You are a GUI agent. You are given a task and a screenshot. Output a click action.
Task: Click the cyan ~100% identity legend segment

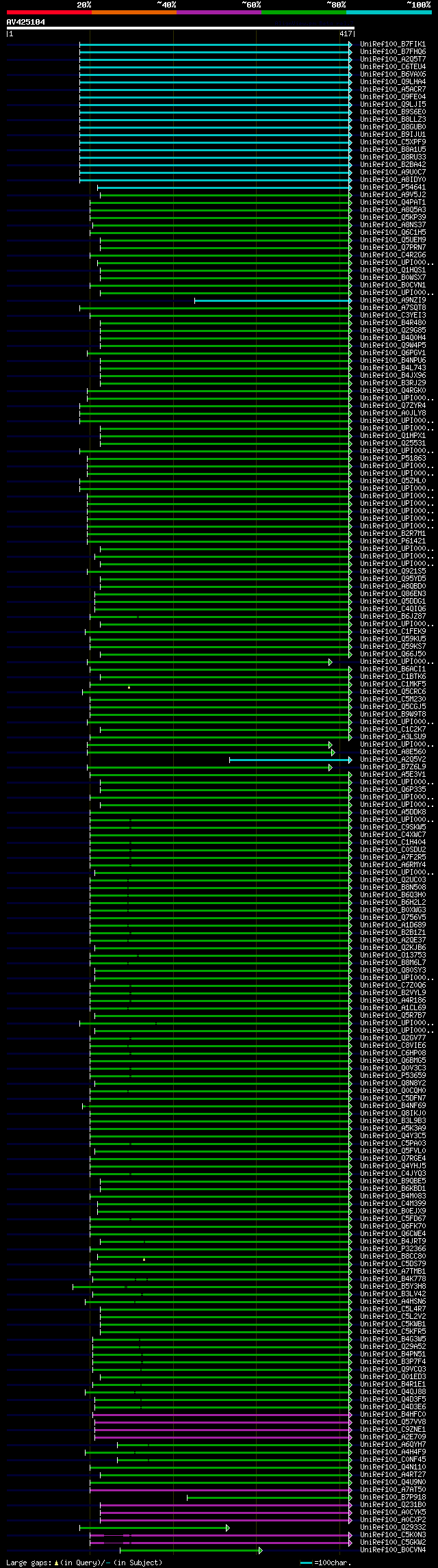tap(388, 12)
